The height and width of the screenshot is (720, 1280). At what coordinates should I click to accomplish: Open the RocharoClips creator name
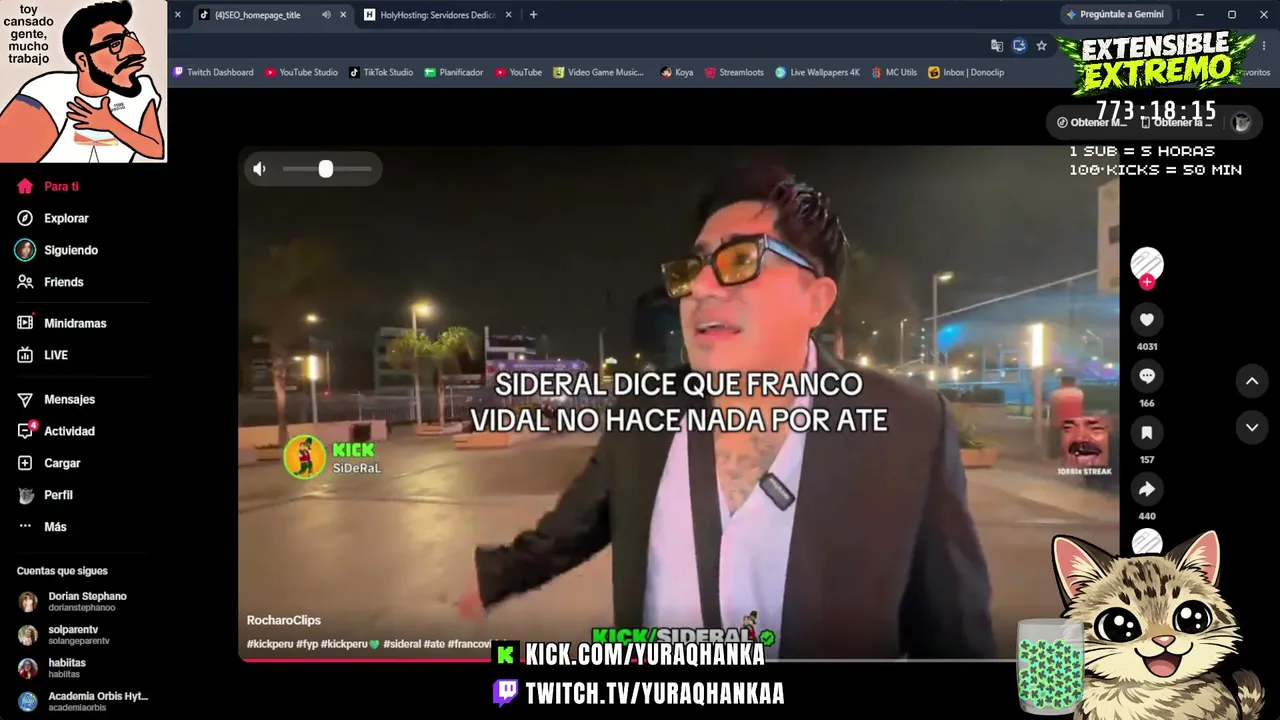pyautogui.click(x=284, y=620)
